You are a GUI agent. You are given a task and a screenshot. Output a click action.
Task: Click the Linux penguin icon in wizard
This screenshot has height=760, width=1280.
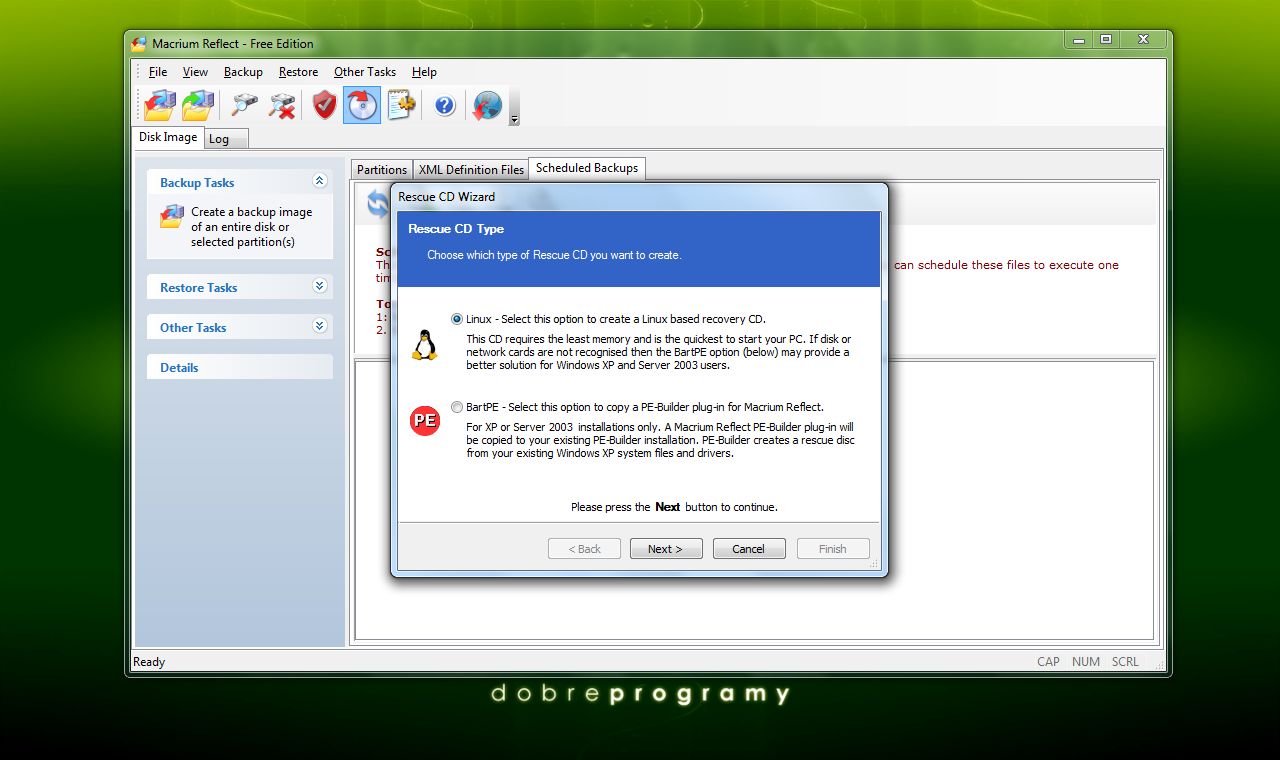click(425, 345)
